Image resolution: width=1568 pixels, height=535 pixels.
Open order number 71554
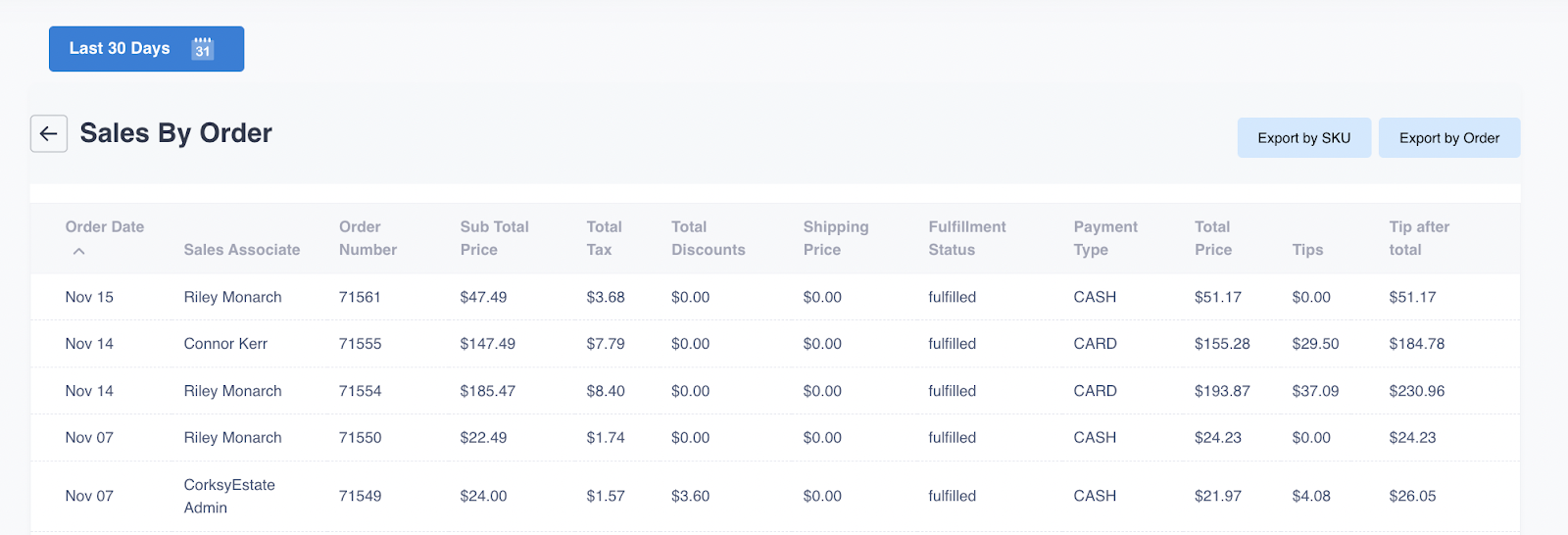click(x=360, y=391)
